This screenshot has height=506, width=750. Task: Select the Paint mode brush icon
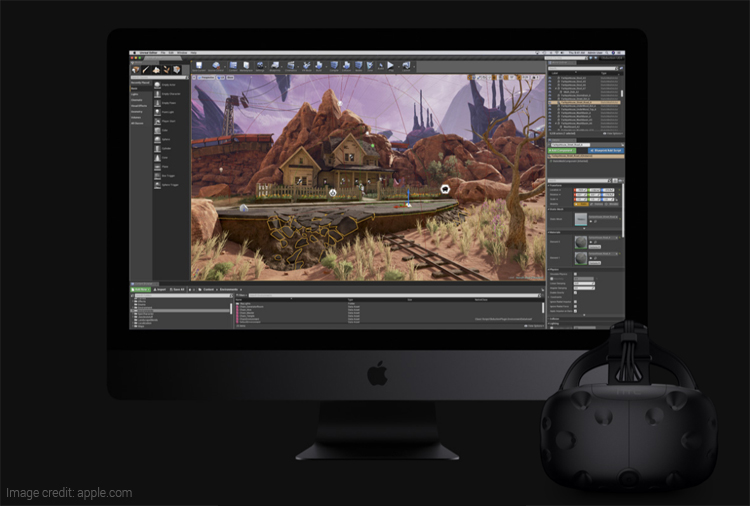(146, 69)
